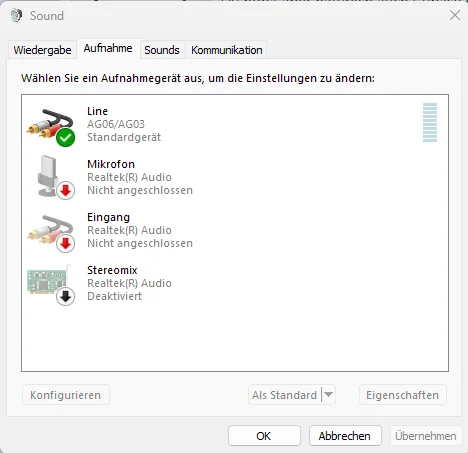
Task: Open the Sounds tab
Action: (162, 50)
